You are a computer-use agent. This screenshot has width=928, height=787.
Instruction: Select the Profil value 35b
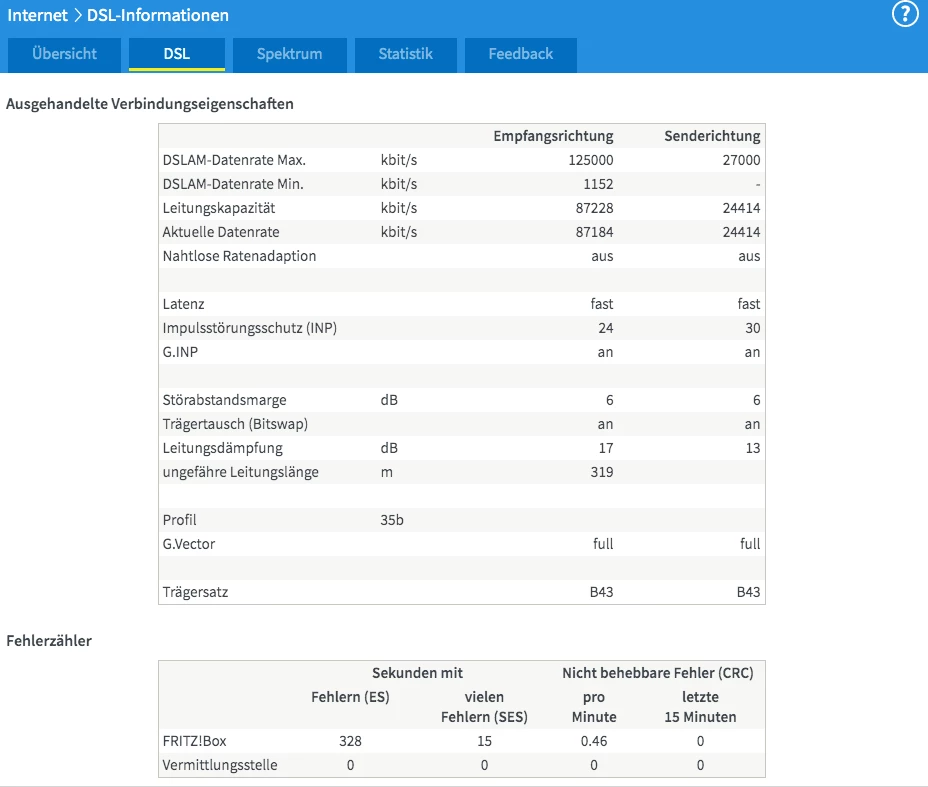pos(392,520)
